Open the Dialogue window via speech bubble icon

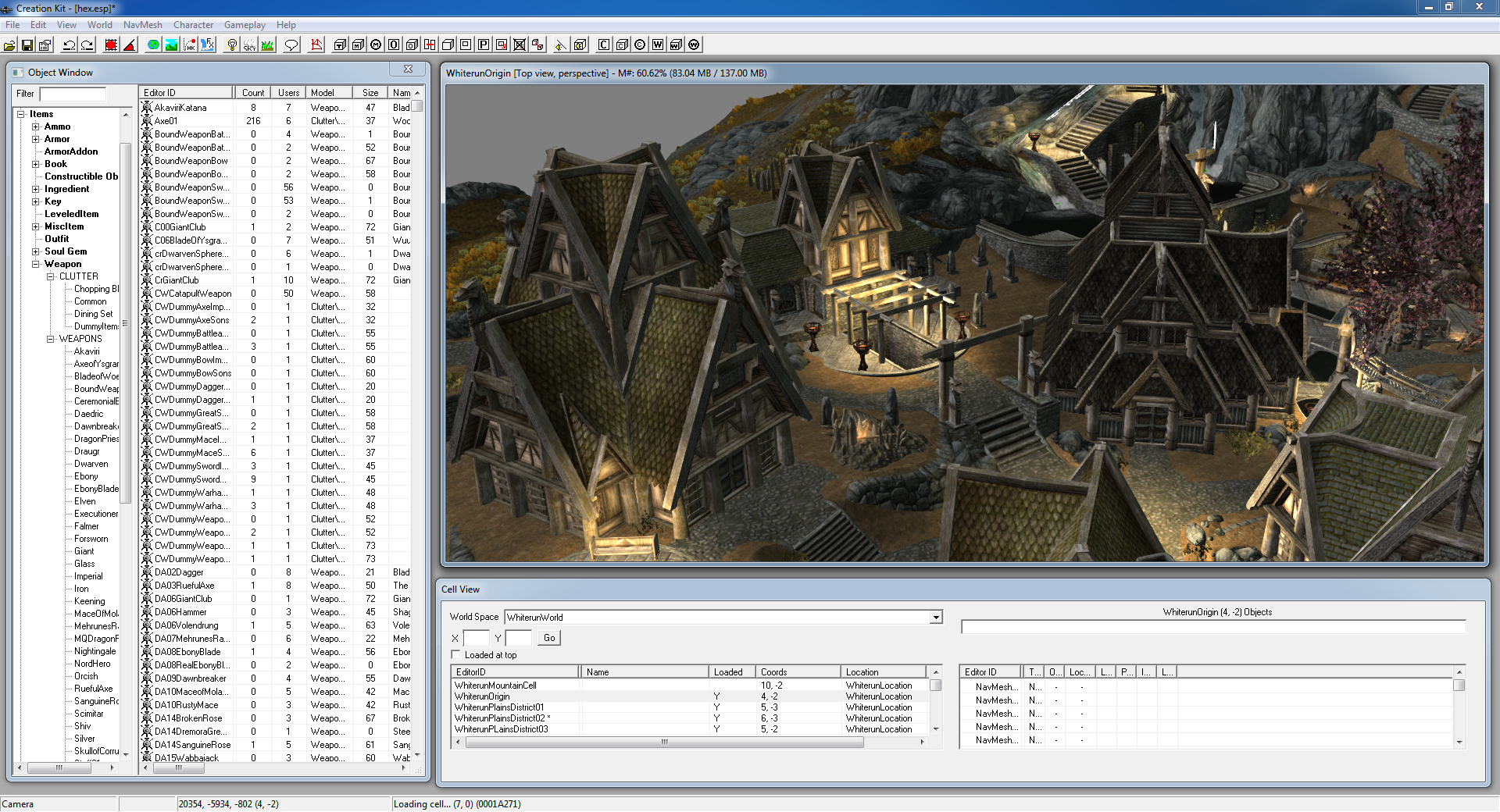pyautogui.click(x=290, y=45)
